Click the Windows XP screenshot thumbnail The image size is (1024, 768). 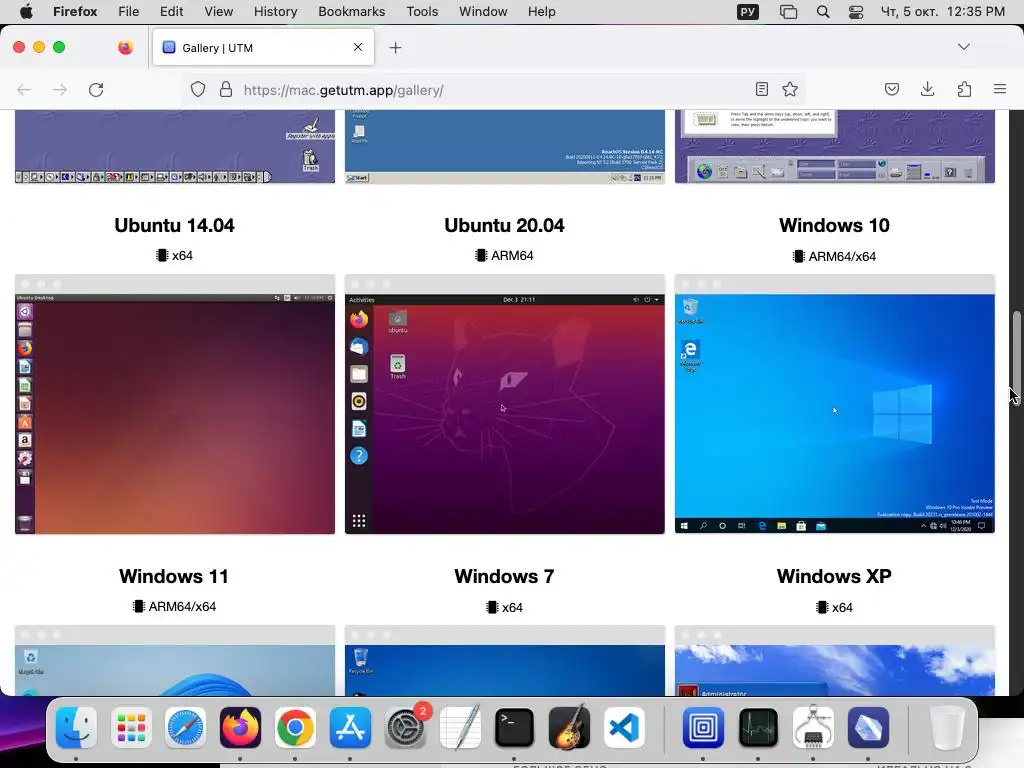click(x=835, y=661)
